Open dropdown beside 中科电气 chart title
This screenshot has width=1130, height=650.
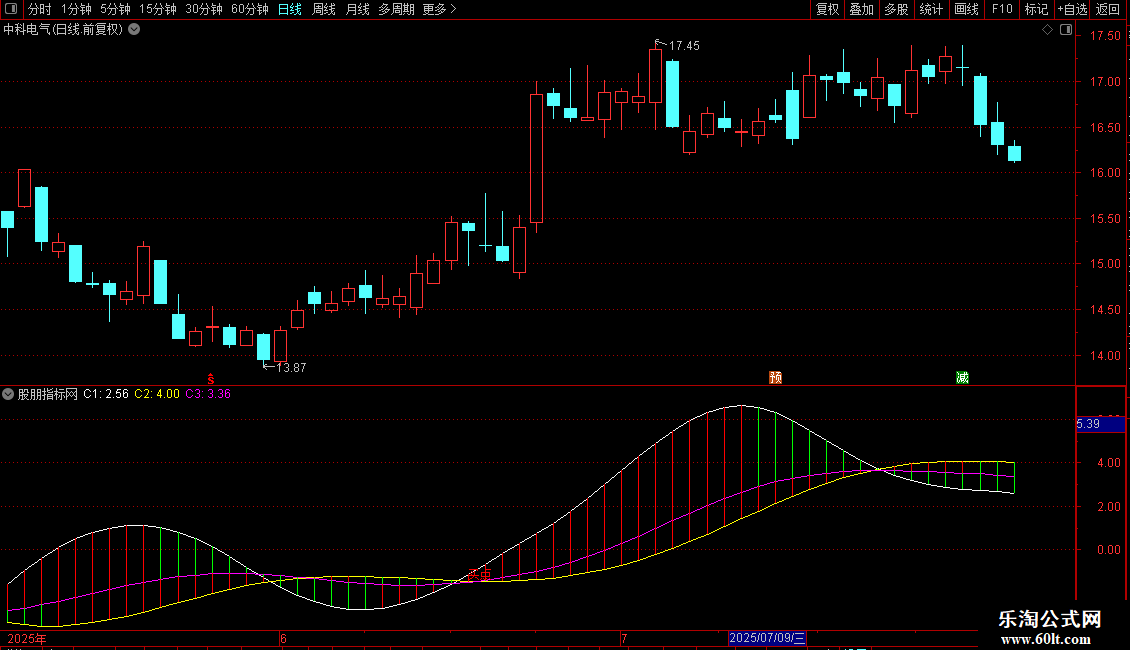(134, 30)
